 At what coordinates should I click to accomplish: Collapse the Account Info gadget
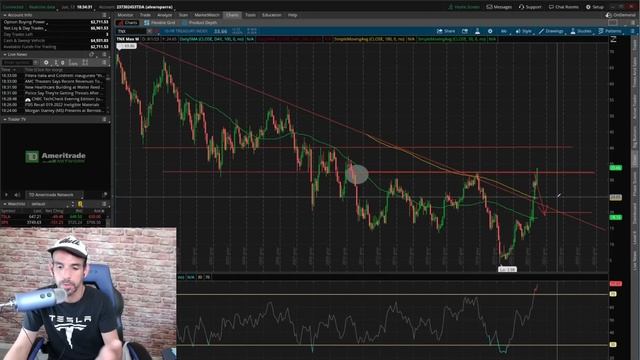pos(5,15)
